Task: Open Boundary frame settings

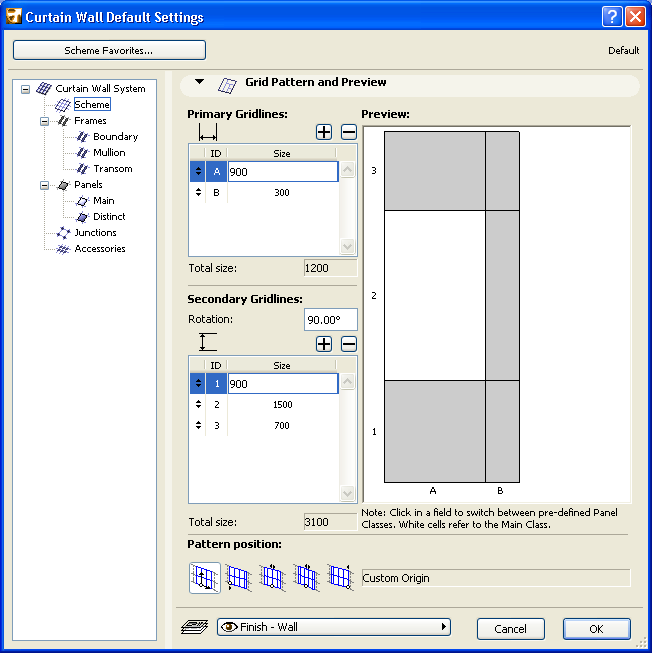Action: tap(115, 137)
